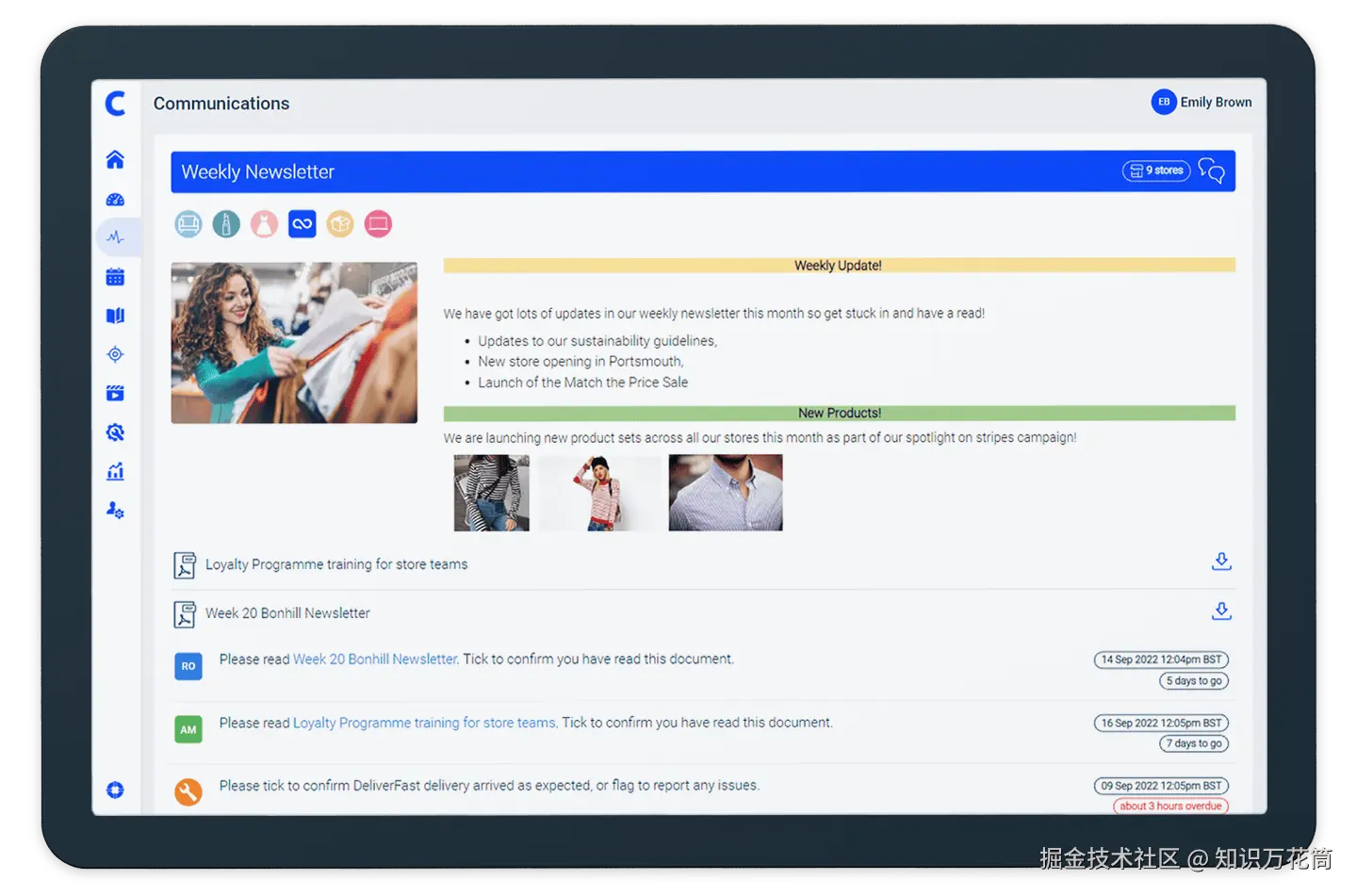
Task: Click the yellow Weekly Update! banner
Action: click(x=840, y=266)
